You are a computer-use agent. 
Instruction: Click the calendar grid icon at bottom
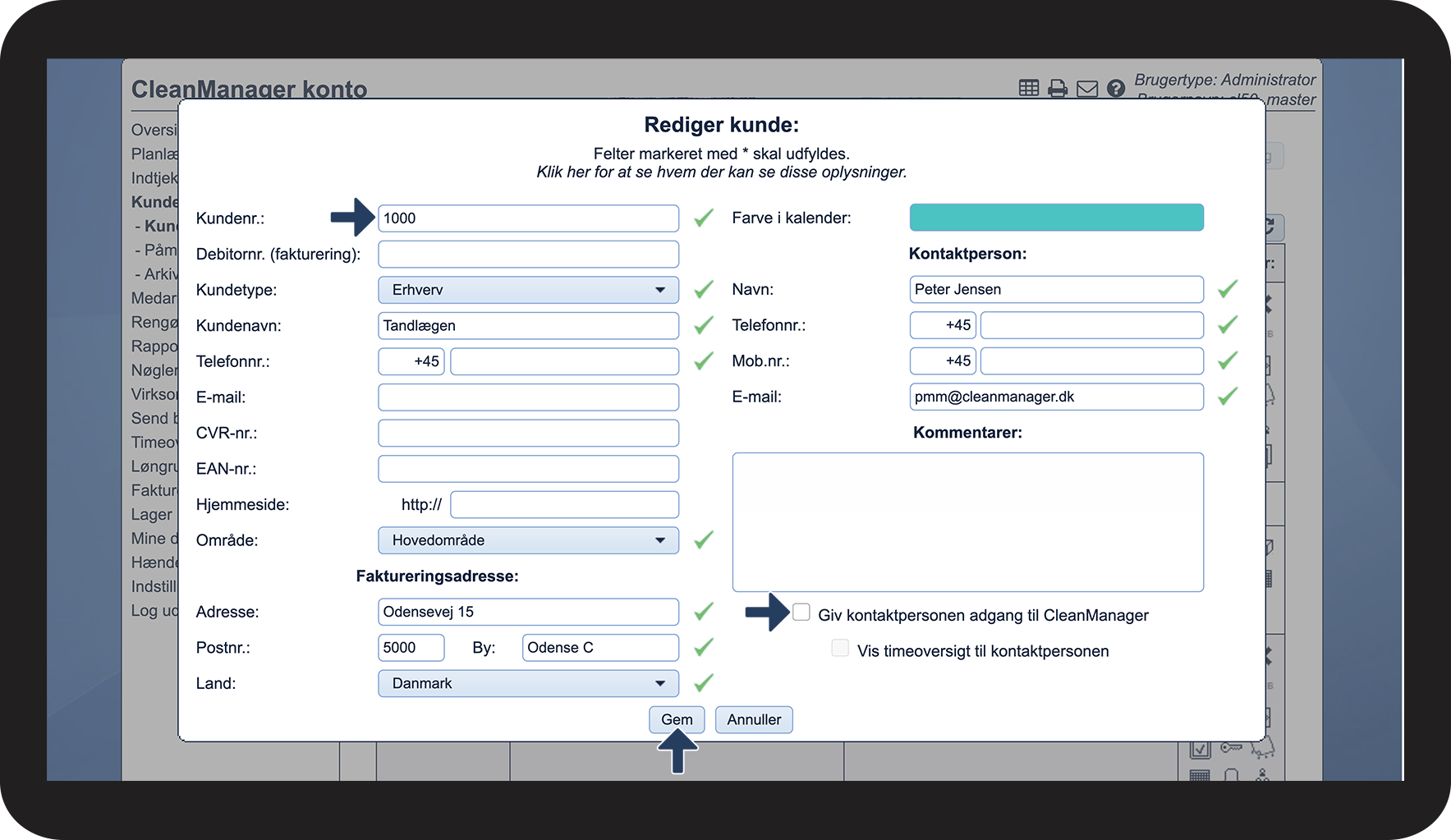(1200, 775)
